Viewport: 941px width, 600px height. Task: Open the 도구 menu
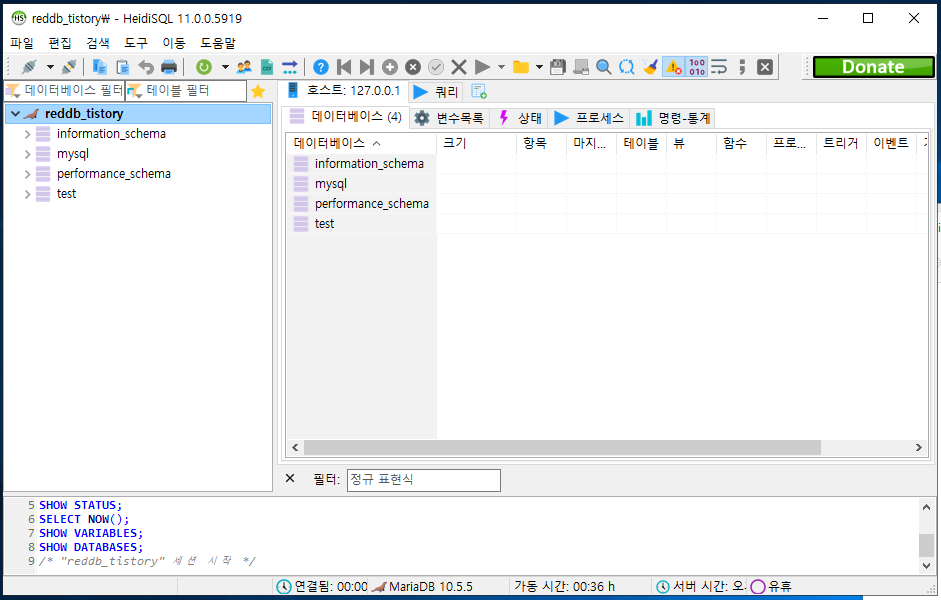point(136,43)
